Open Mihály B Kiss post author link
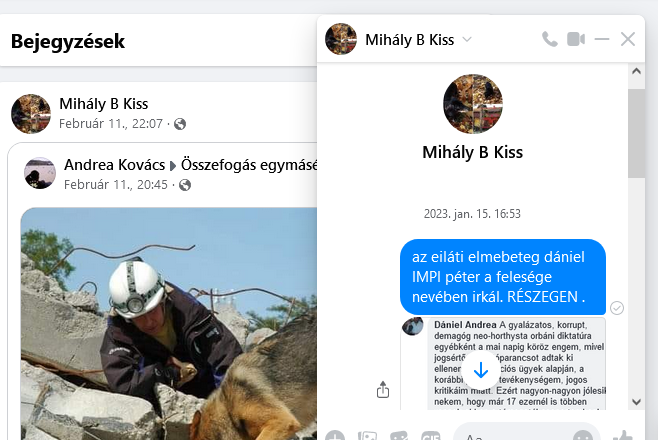Viewport: 658px width, 440px height. (x=104, y=104)
